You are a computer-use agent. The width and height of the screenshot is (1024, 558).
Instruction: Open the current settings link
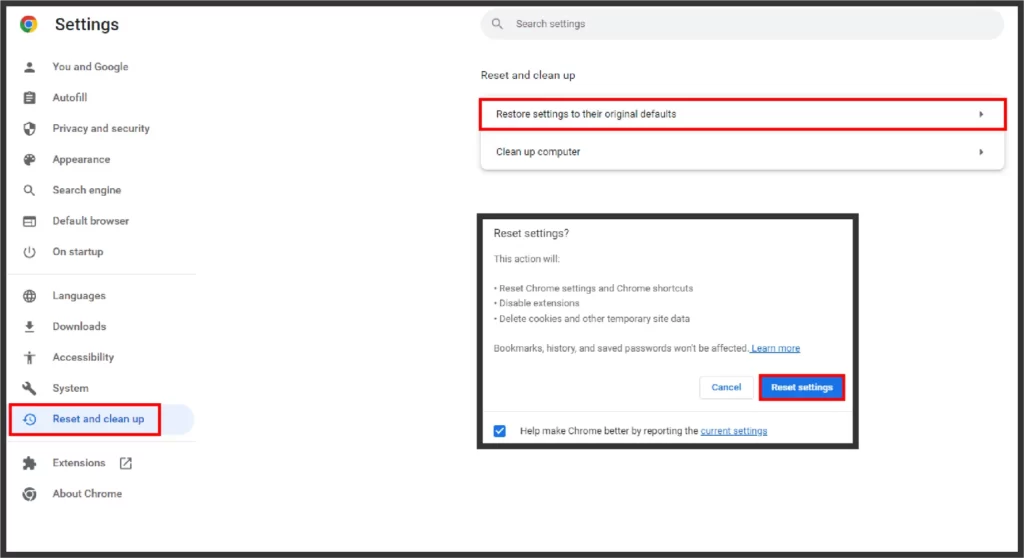pos(733,431)
